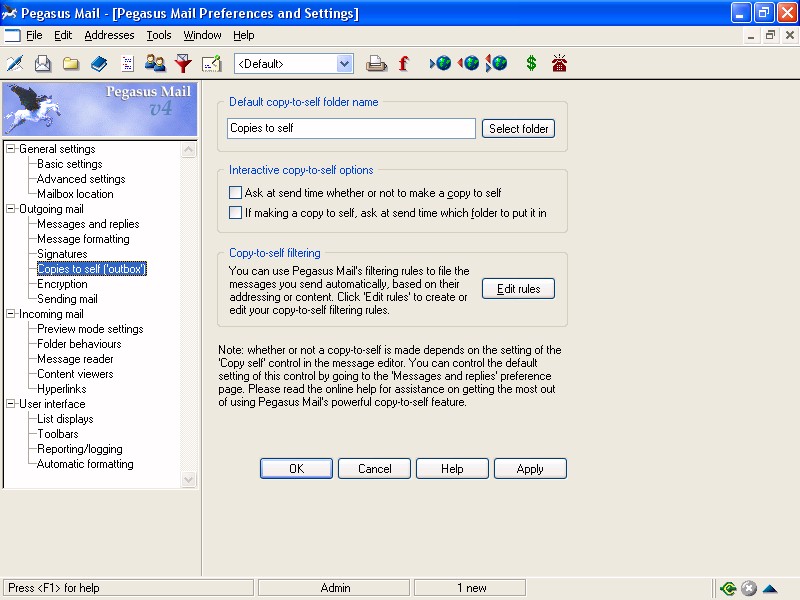Open 'Messages and replies' settings page
The height and width of the screenshot is (600, 800).
tap(88, 224)
